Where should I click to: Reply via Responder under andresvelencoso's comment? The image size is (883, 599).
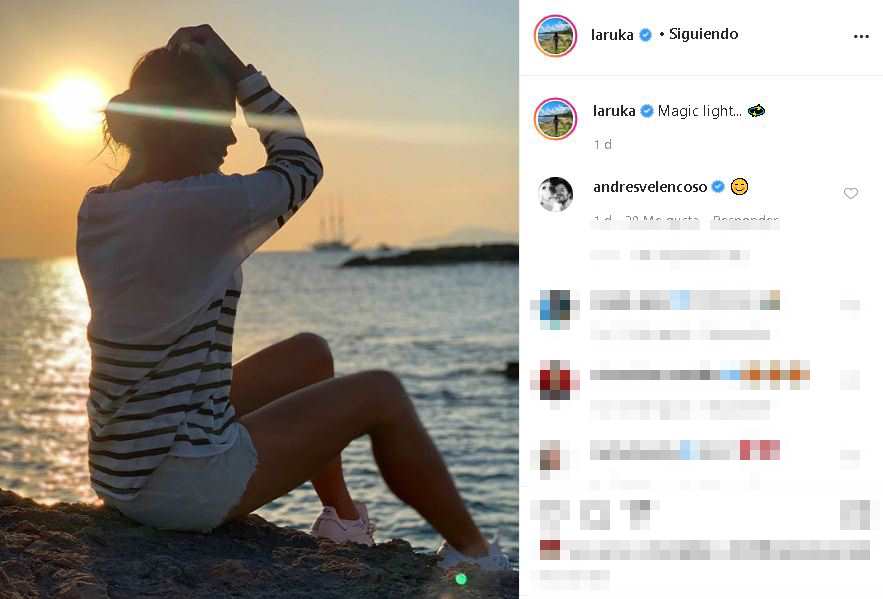click(x=745, y=220)
